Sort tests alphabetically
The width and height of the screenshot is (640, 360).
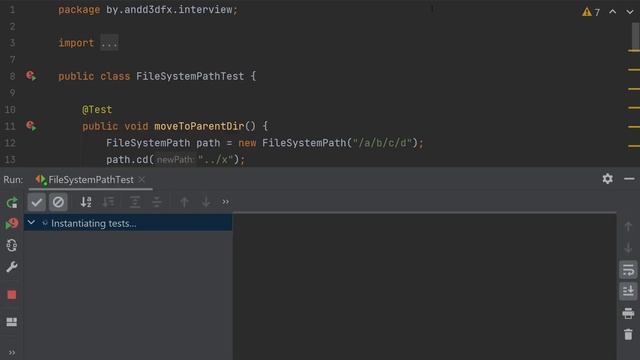[x=86, y=202]
